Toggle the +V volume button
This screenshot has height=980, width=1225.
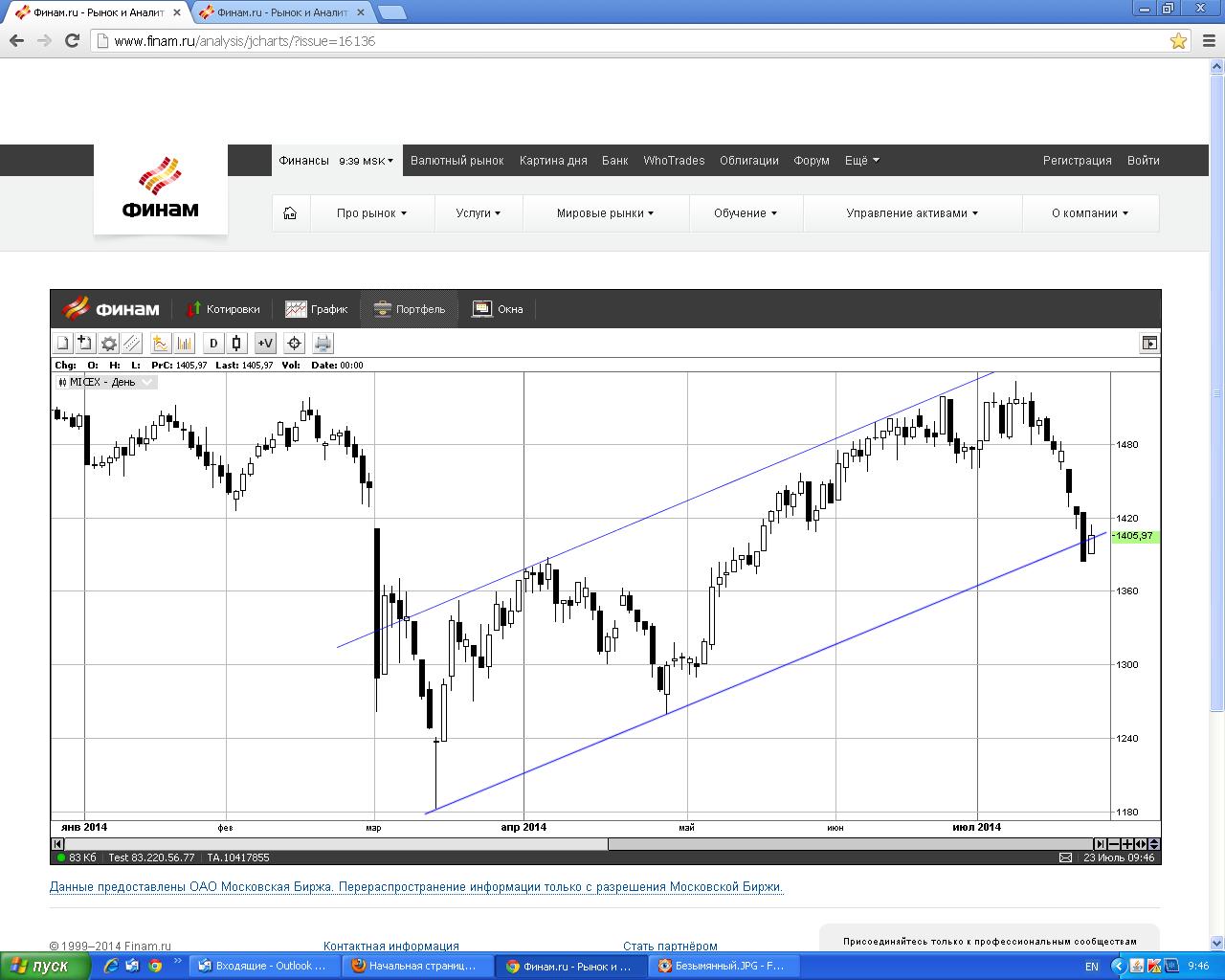coord(265,343)
